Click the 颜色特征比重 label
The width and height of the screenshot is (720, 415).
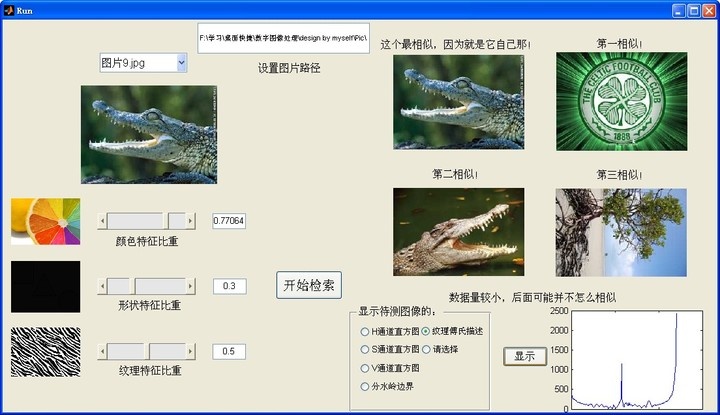pos(147,241)
